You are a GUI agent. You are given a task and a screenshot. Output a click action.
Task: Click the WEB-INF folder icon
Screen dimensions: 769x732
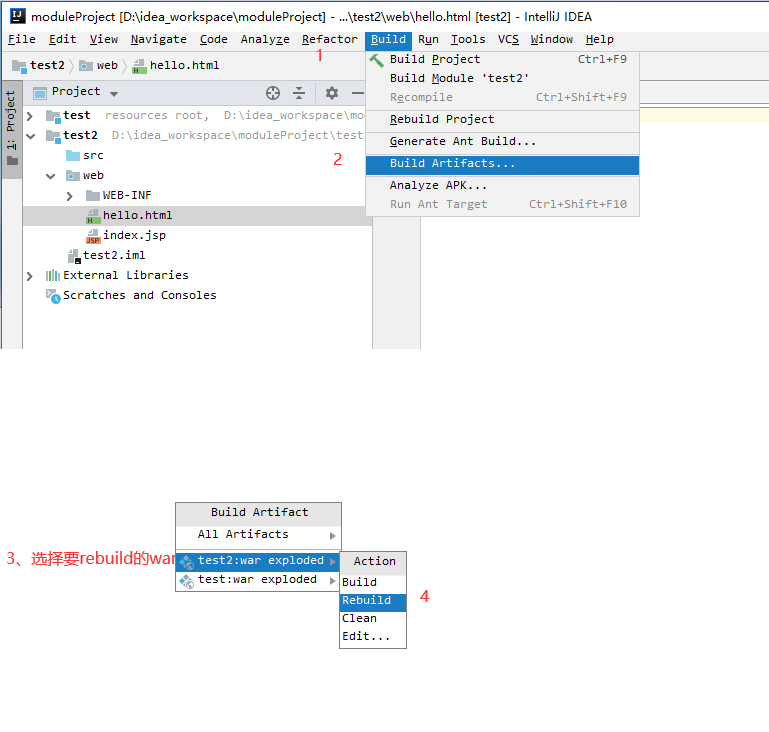coord(93,196)
